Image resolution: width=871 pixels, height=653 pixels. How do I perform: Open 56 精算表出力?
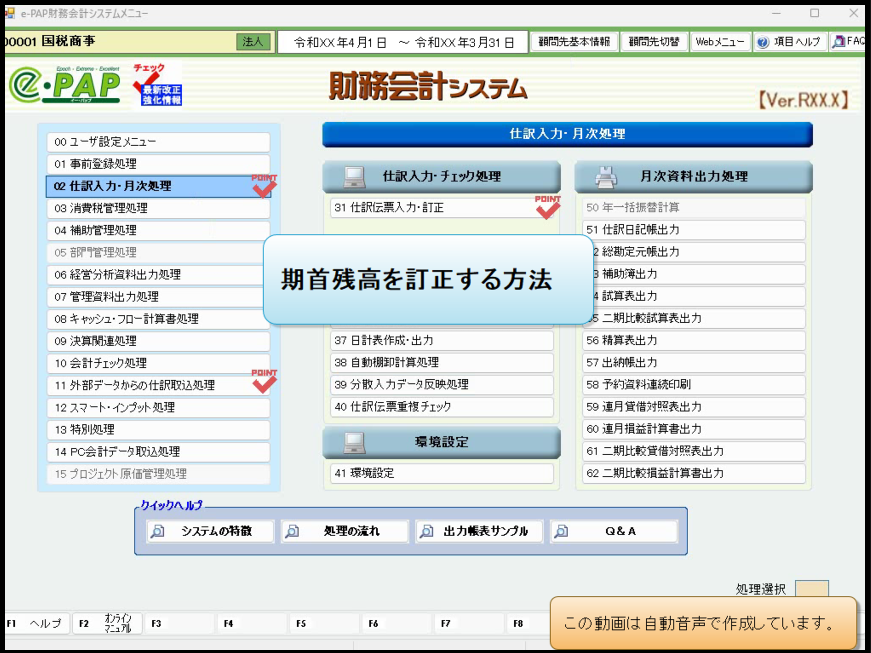[x=692, y=340]
